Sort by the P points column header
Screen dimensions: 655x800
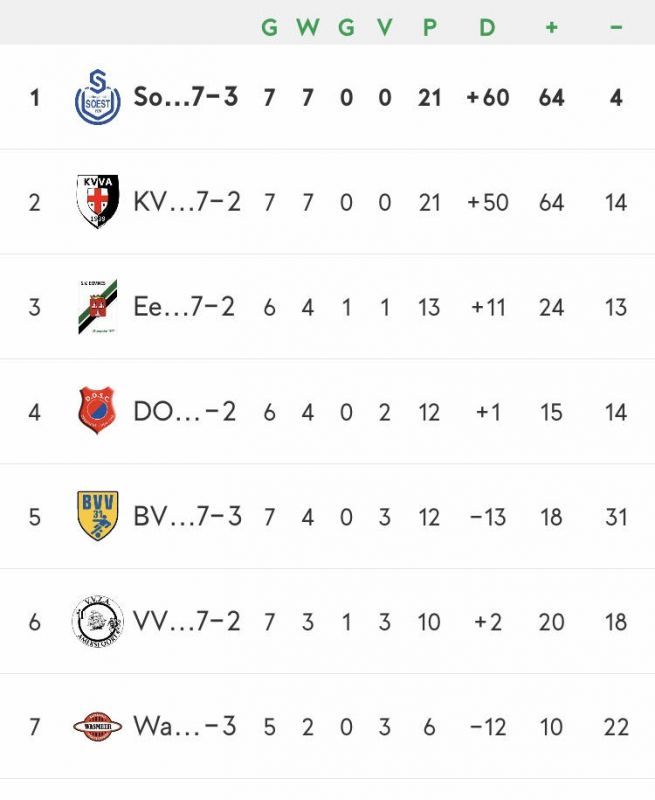(x=430, y=27)
